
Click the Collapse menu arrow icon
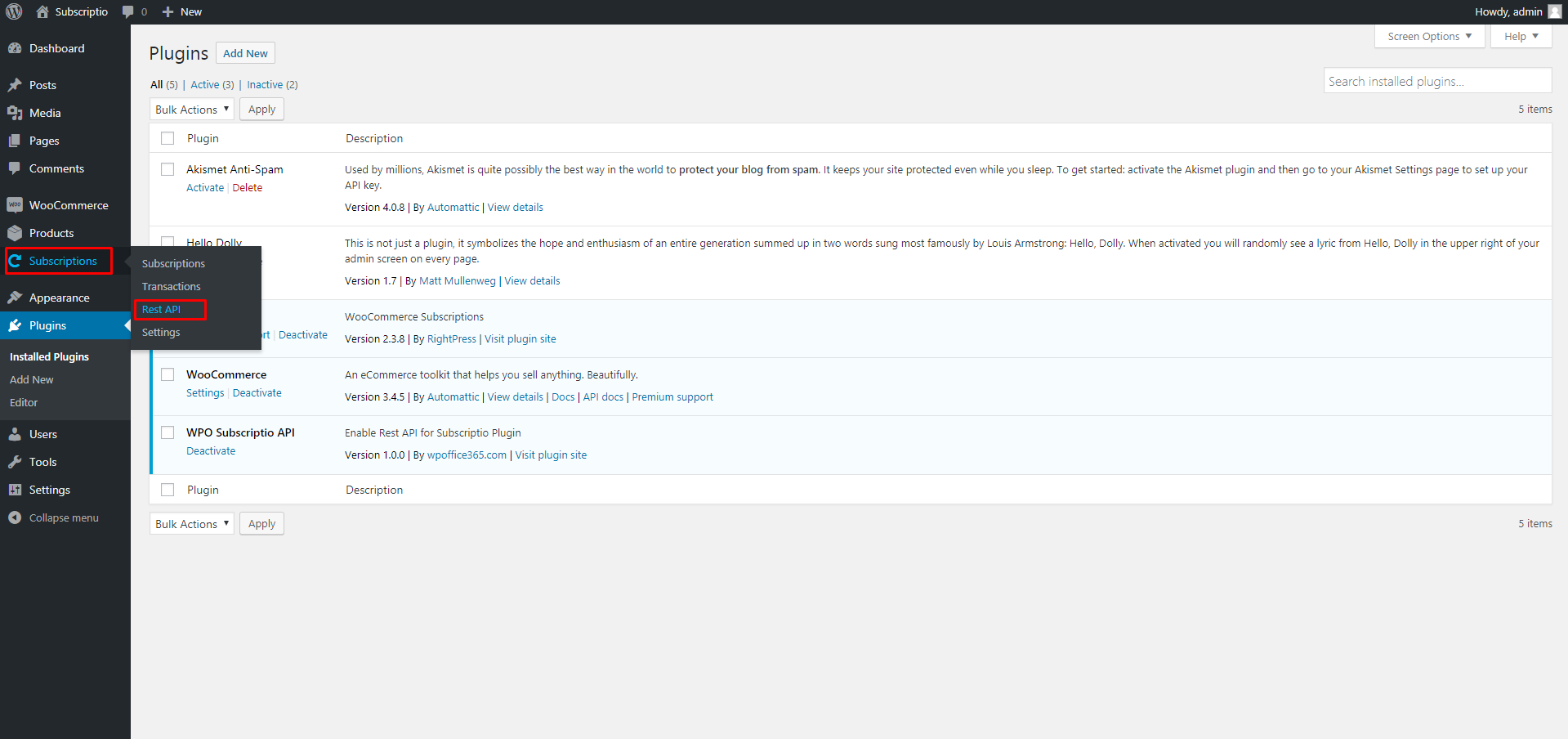(x=15, y=517)
